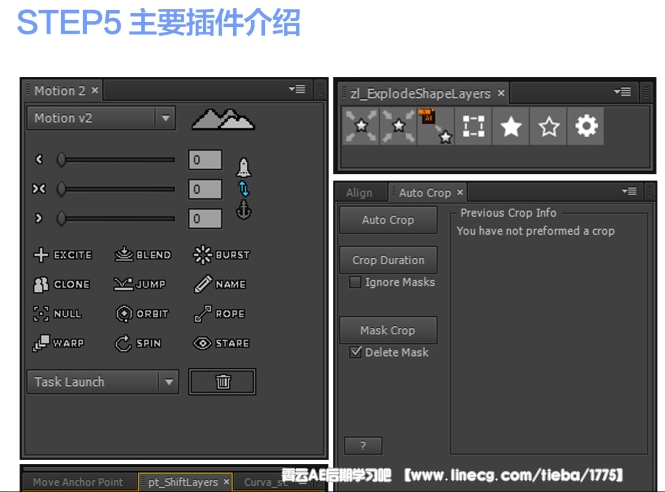
Task: Click the AI file to star icon
Action: click(436, 126)
